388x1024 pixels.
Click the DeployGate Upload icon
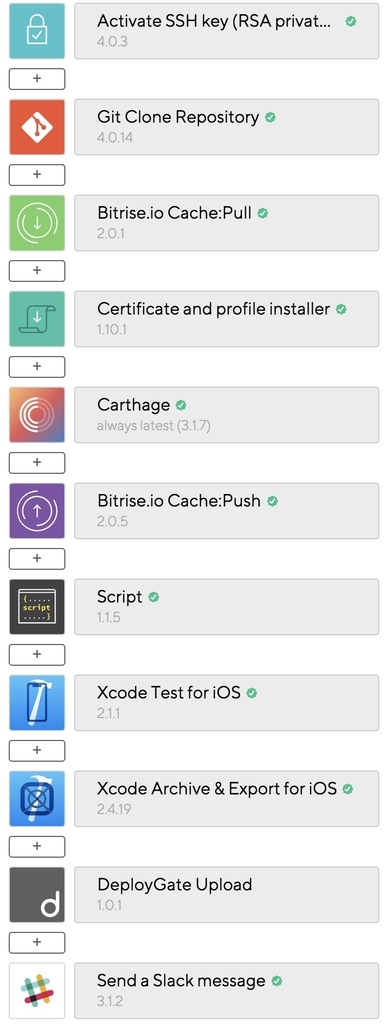point(37,895)
